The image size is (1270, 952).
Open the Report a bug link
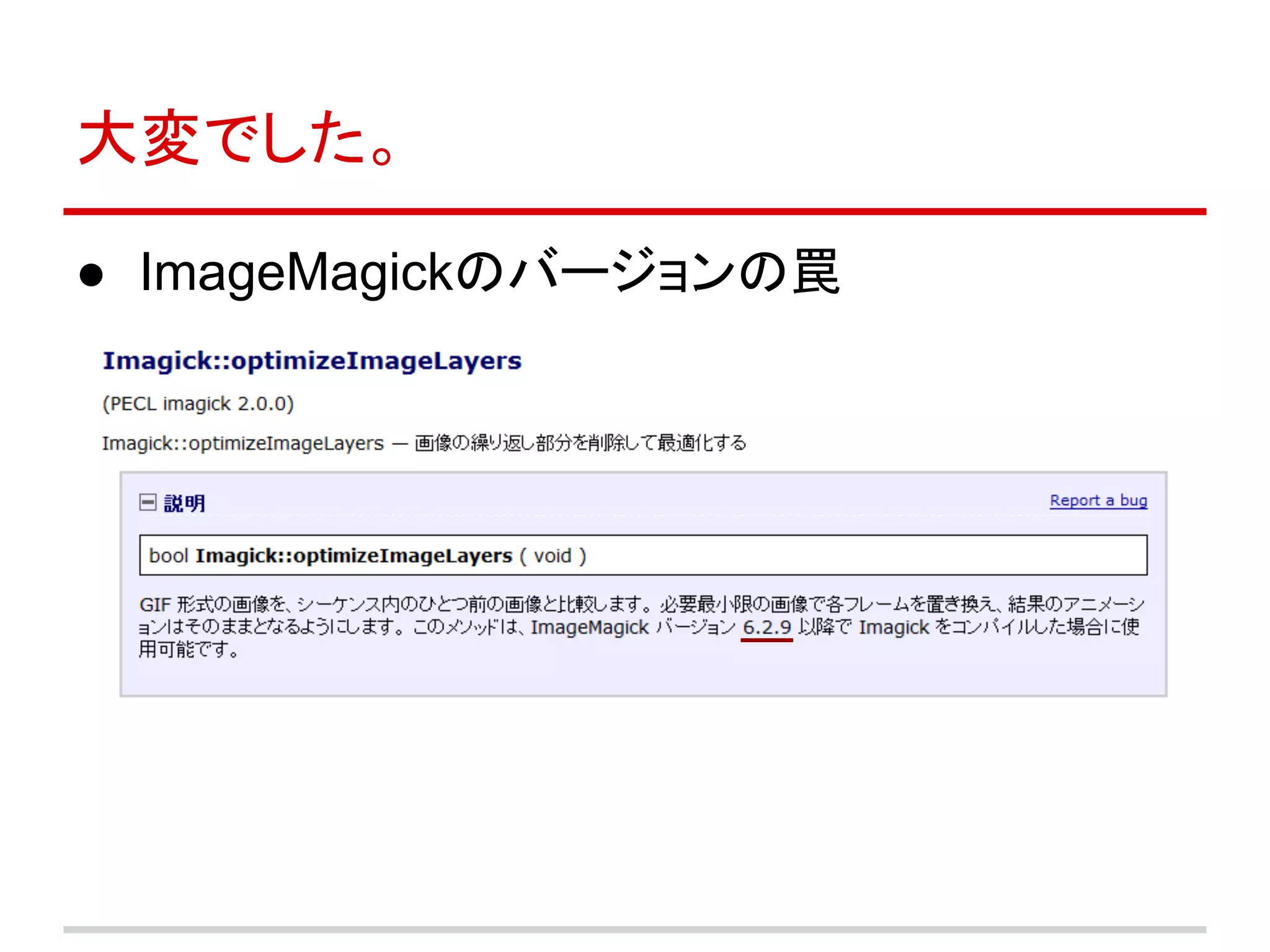[1098, 501]
